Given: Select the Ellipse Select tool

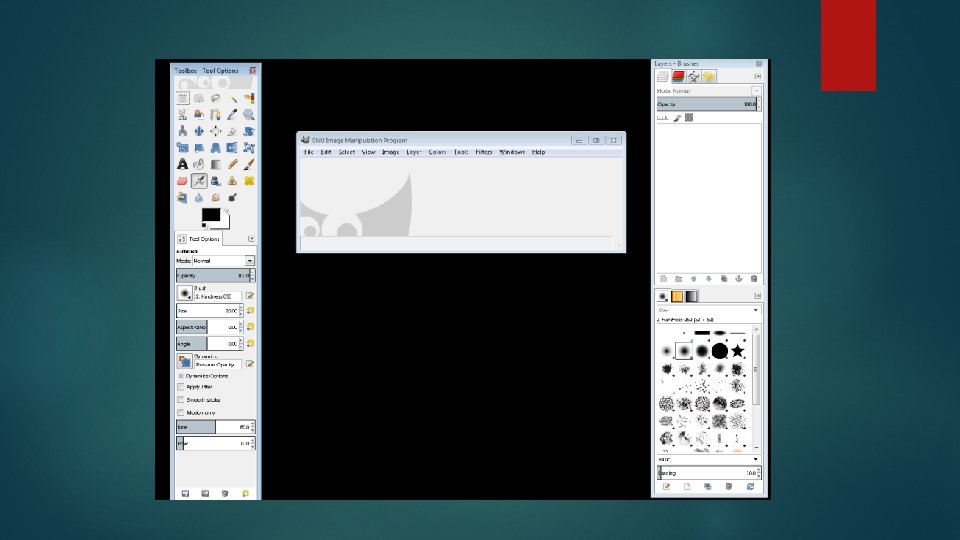Looking at the screenshot, I should click(199, 98).
